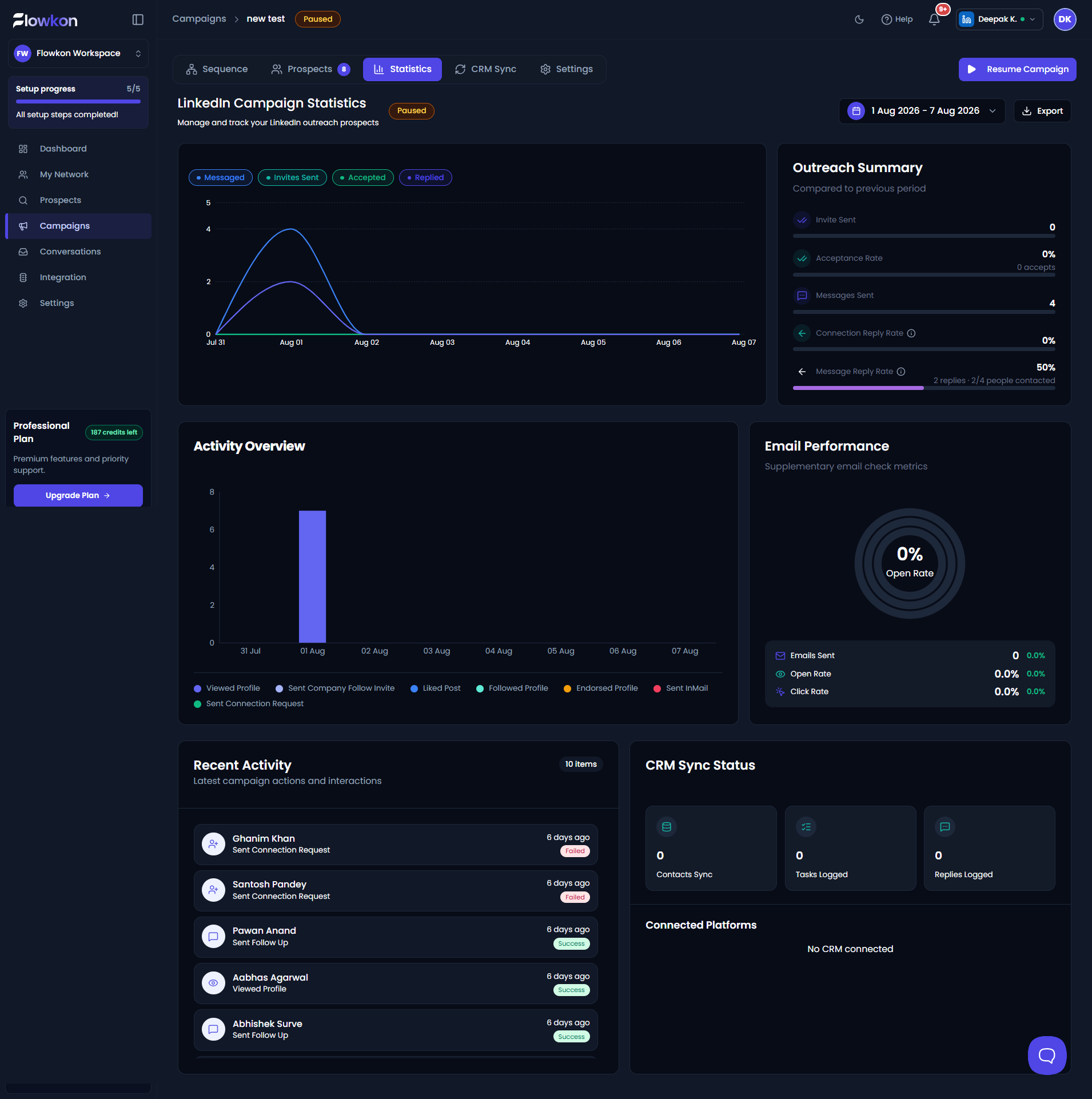Viewport: 1092px width, 1099px height.
Task: Toggle the Messaged chart series
Action: (x=221, y=178)
